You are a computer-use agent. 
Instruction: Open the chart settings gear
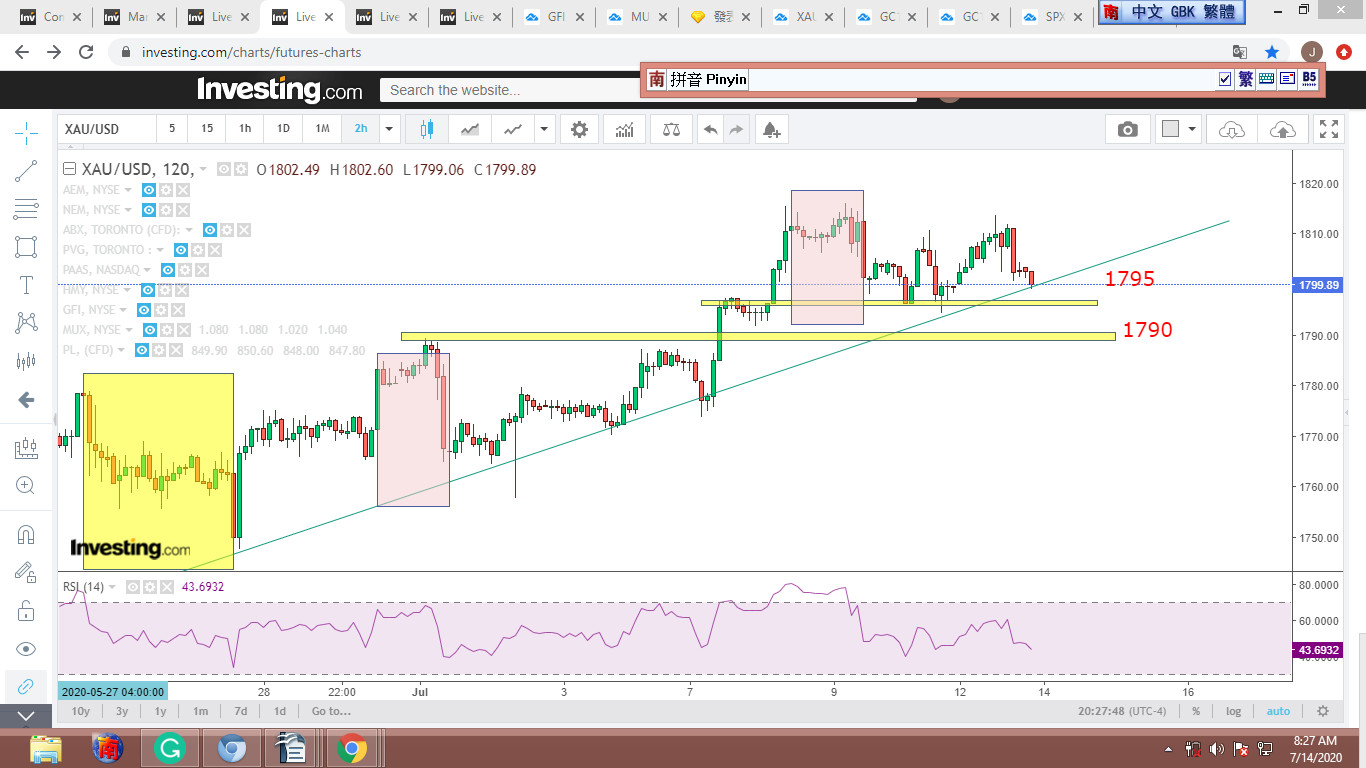pos(579,129)
